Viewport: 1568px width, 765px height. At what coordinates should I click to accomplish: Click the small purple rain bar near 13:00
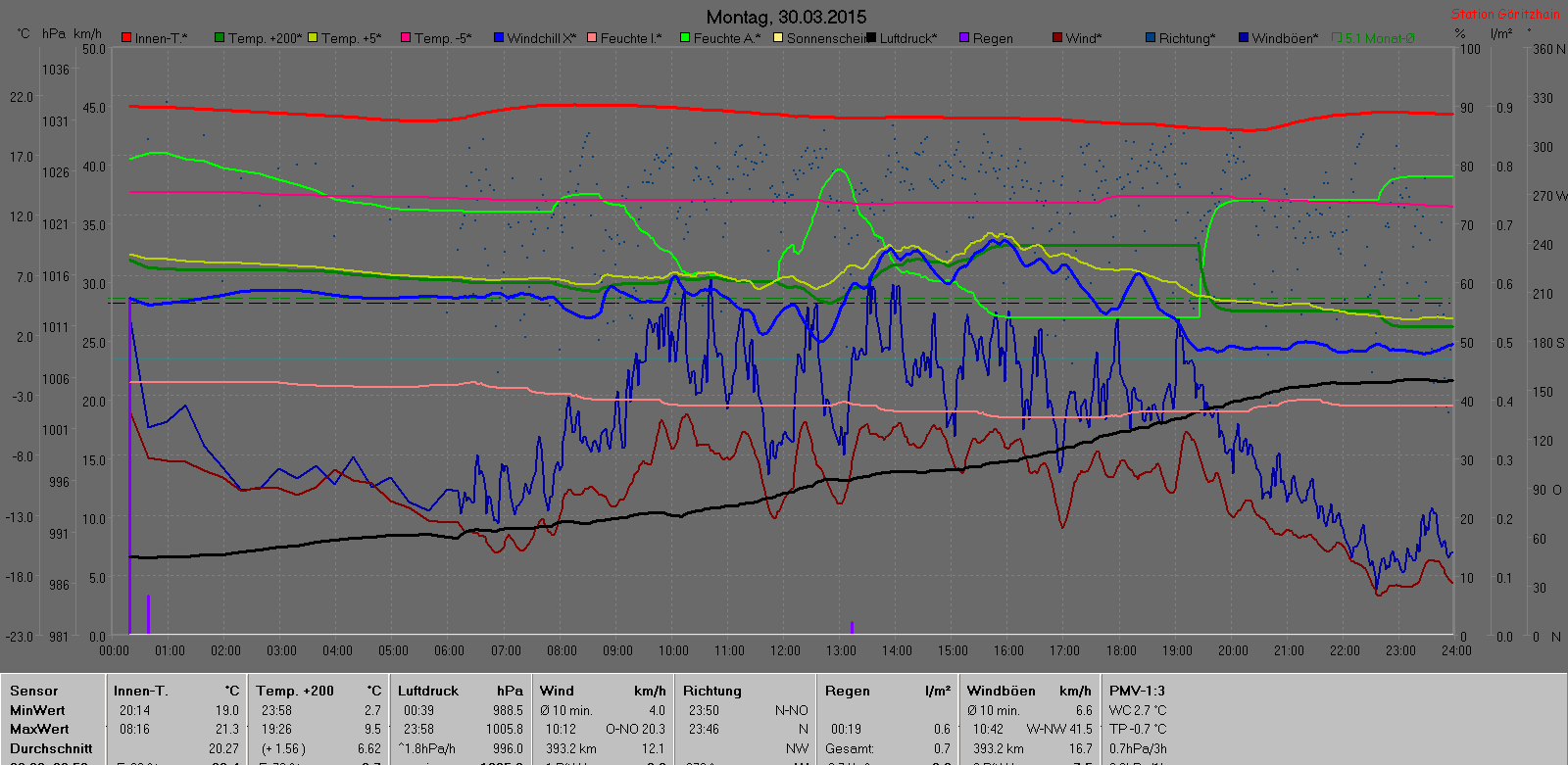click(852, 628)
